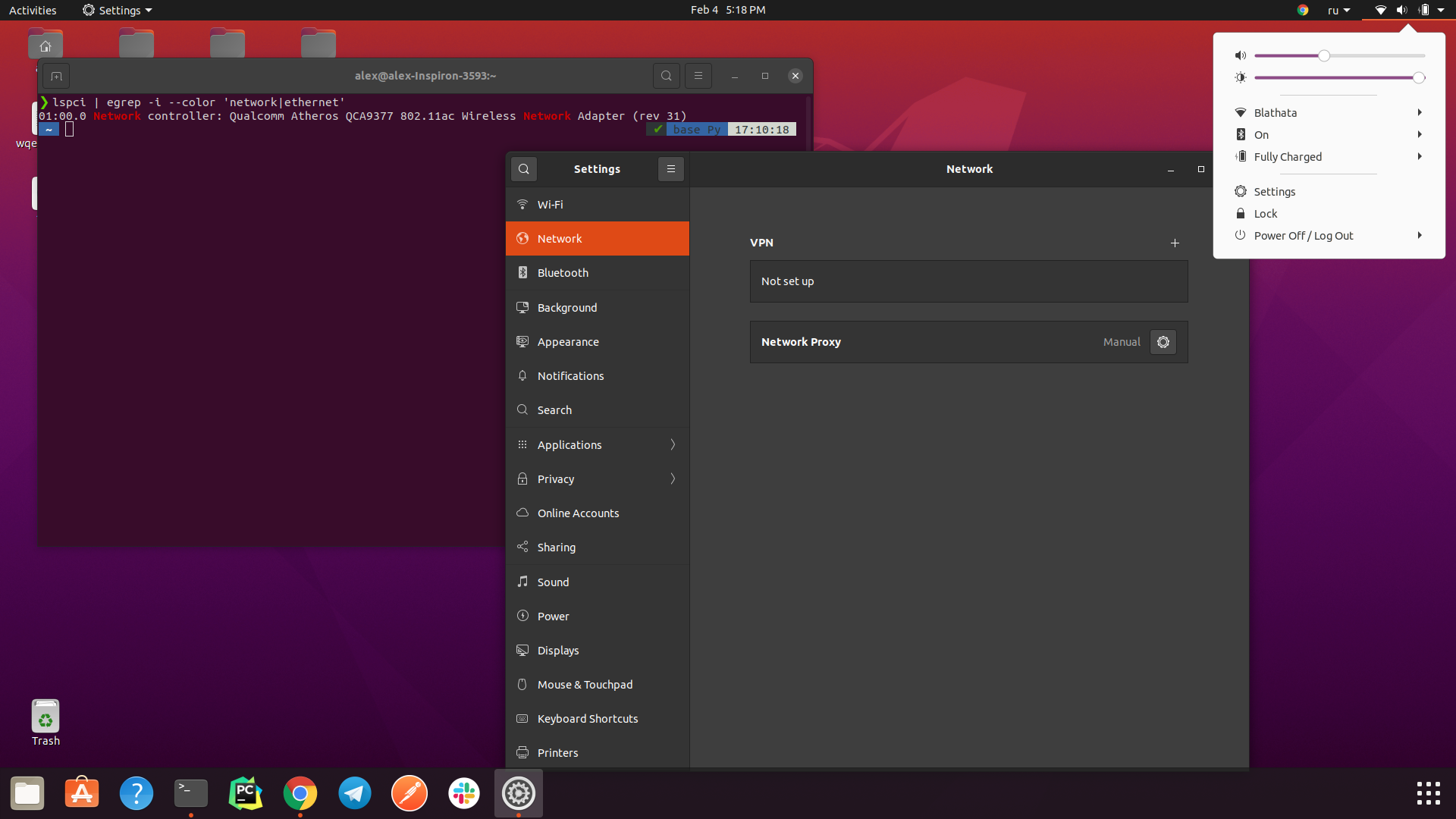
Task: Launch Files from the dock
Action: [x=27, y=793]
